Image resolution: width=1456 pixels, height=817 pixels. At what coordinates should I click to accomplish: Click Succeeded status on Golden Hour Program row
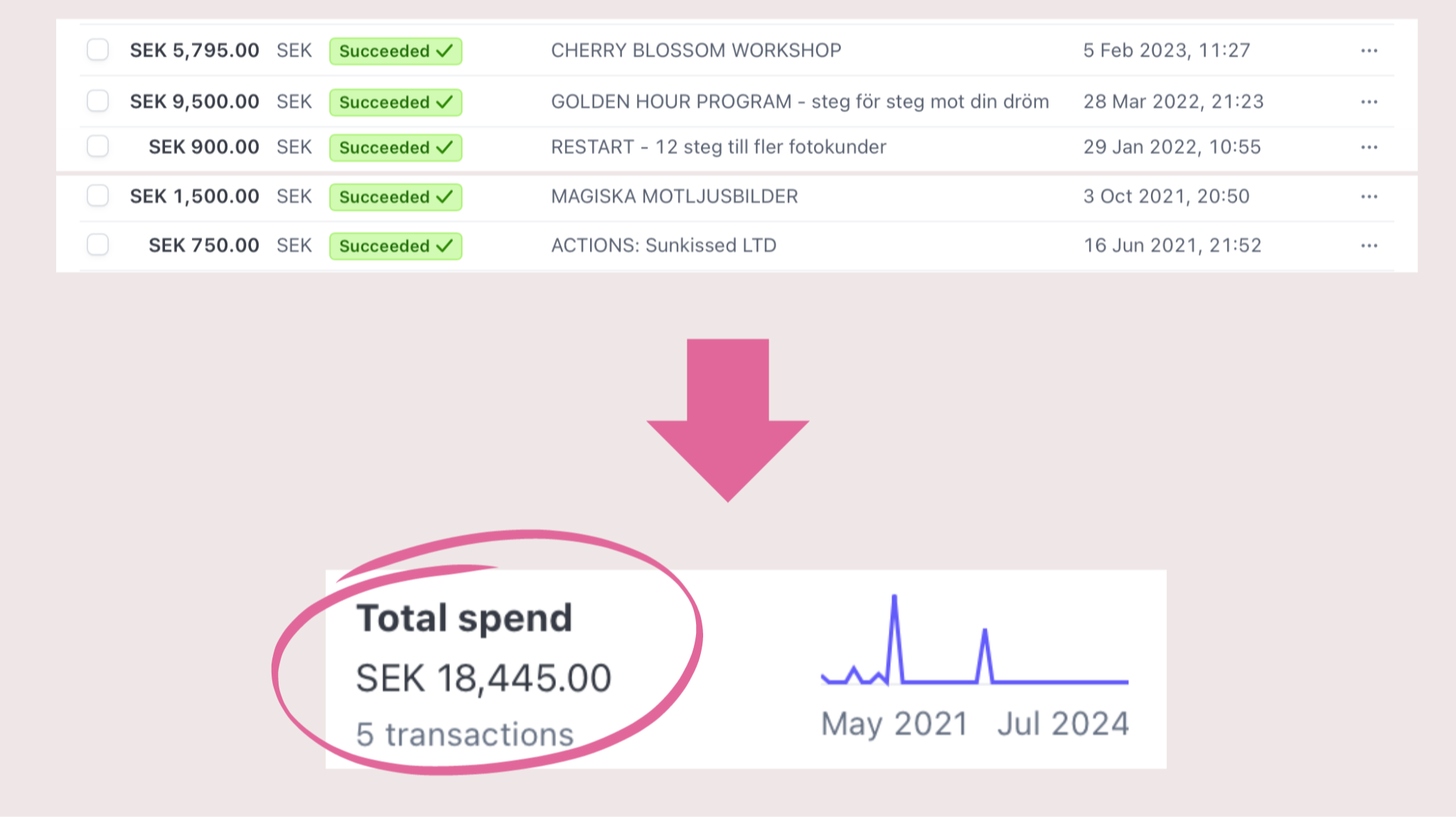point(396,102)
